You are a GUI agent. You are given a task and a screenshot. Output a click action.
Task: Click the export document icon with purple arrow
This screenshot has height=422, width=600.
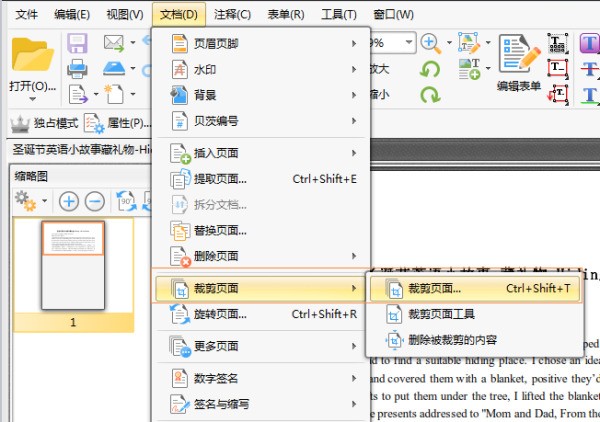pos(78,94)
